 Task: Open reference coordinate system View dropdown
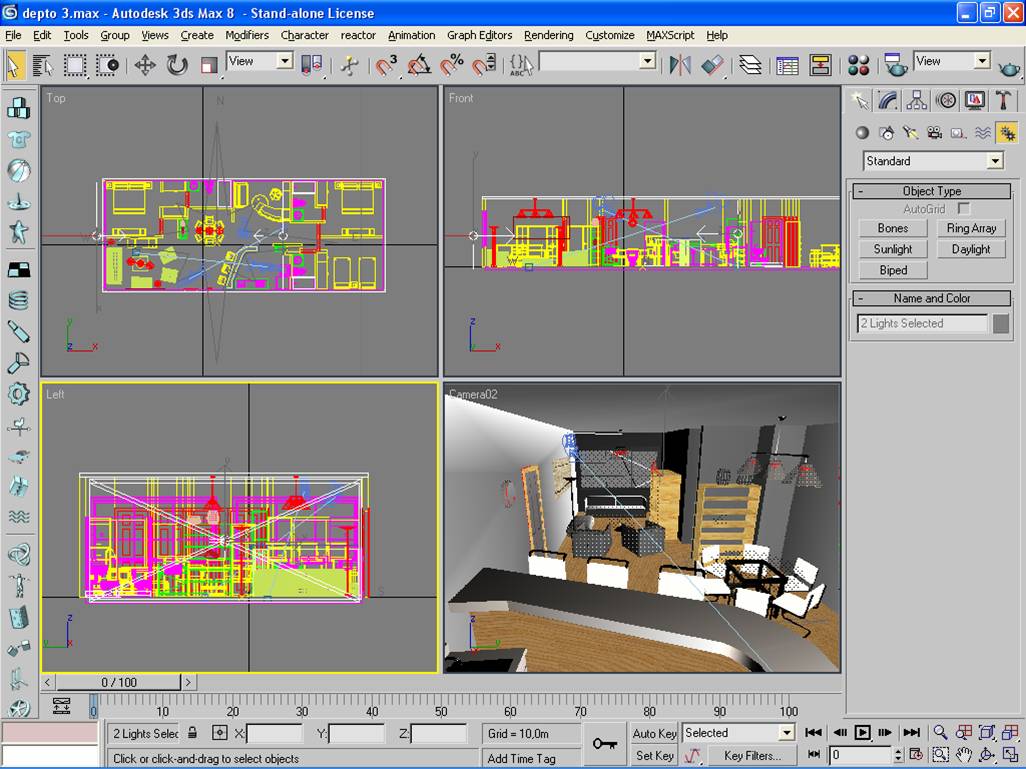click(260, 61)
